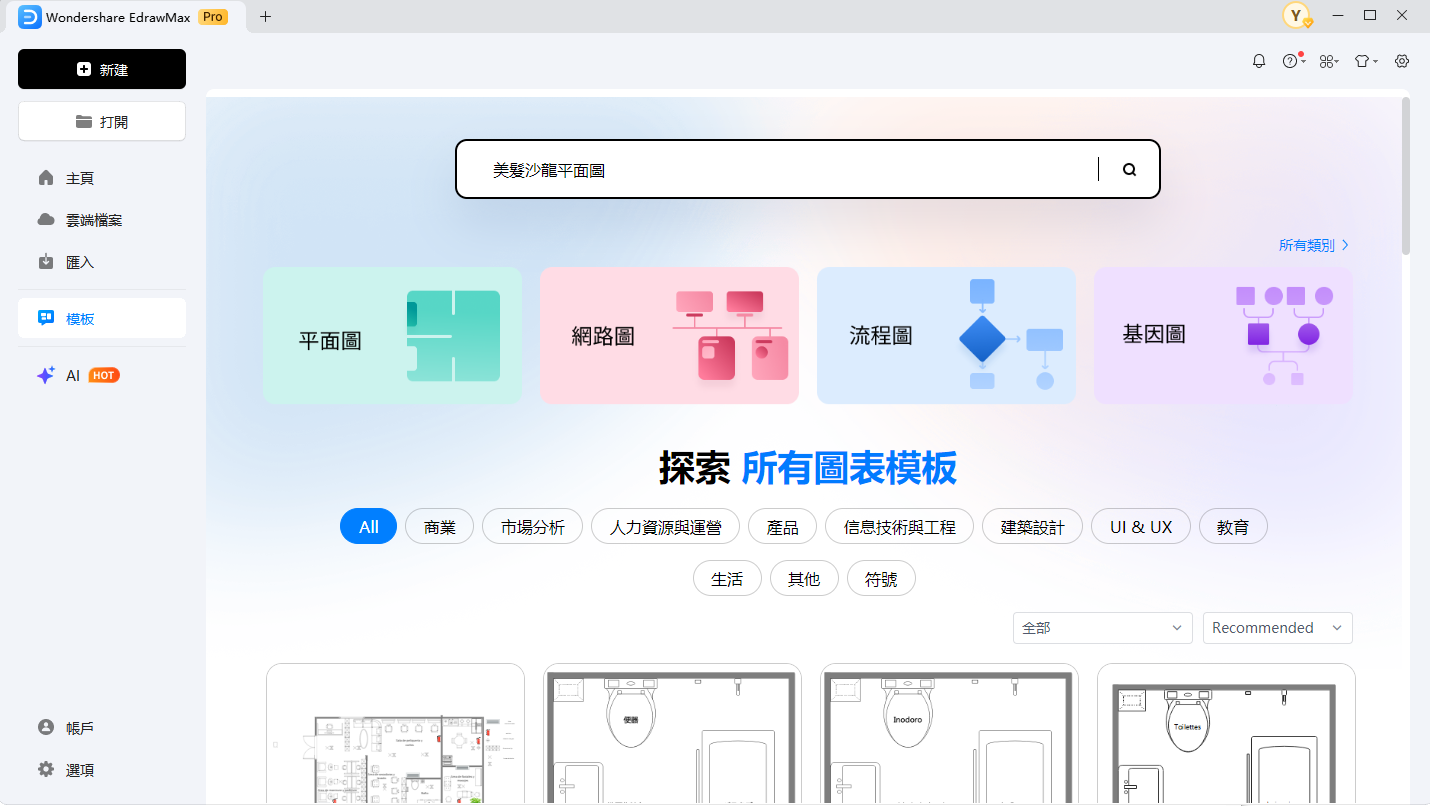Viewport: 1430px width, 806px height.
Task: Open the 全部 filter dropdown
Action: coord(1102,627)
